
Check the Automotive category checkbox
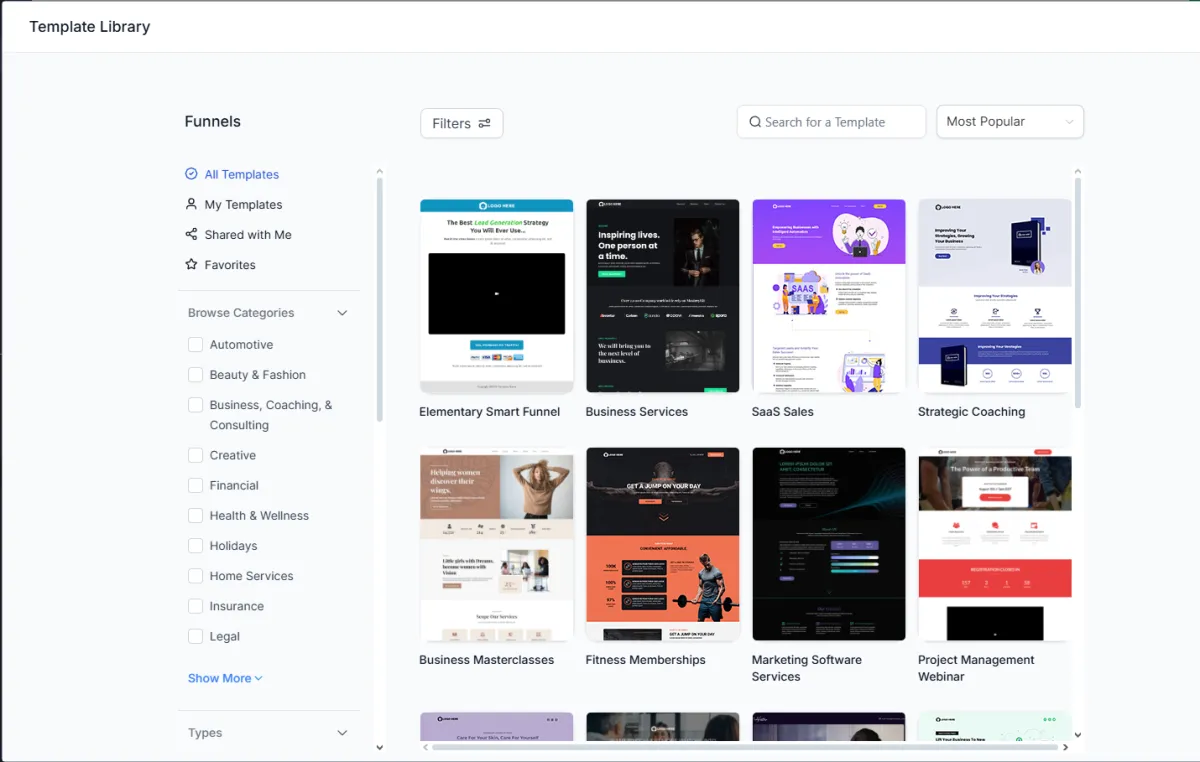click(x=195, y=344)
